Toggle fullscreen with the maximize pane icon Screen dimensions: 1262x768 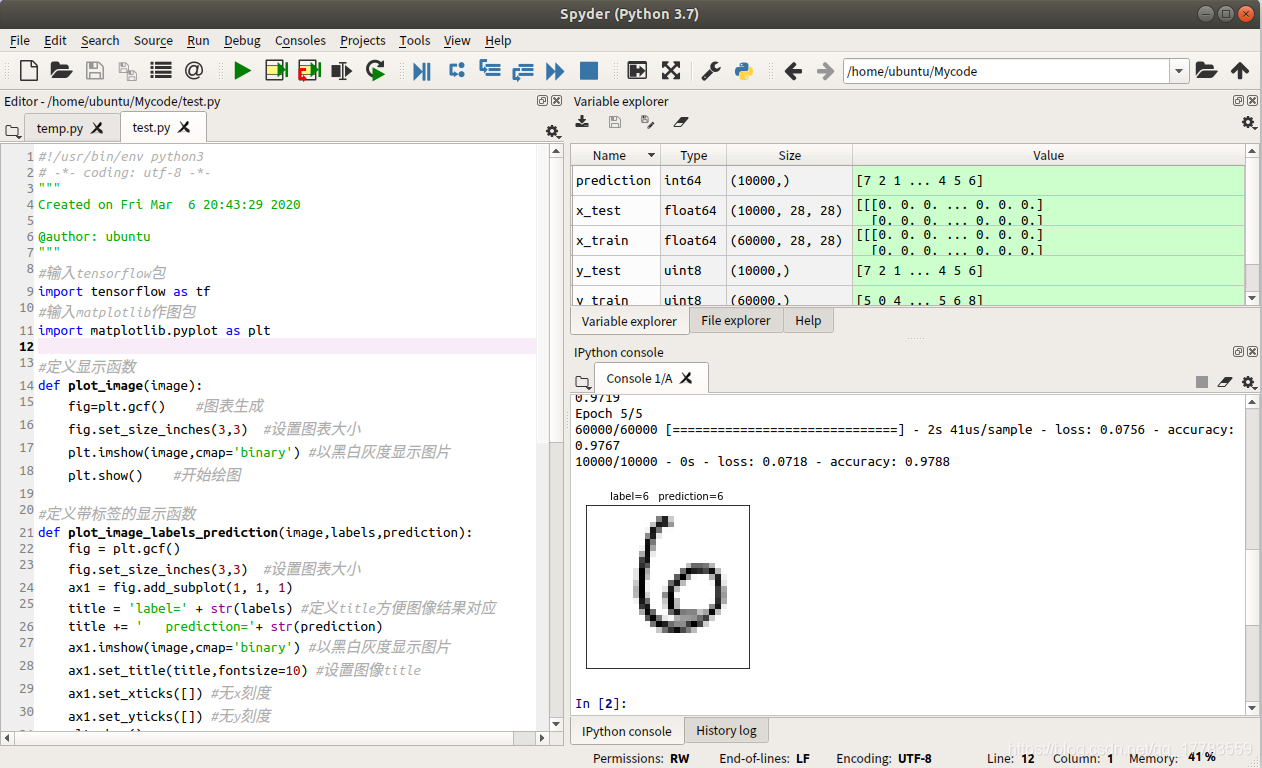[x=670, y=71]
